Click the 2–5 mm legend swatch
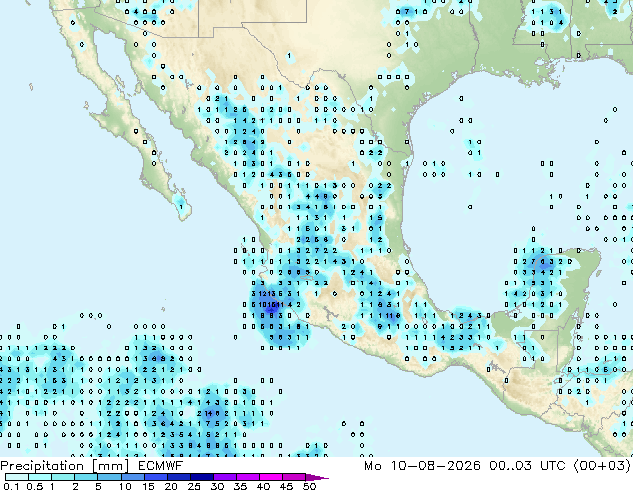634x490 pixels. pos(86,477)
